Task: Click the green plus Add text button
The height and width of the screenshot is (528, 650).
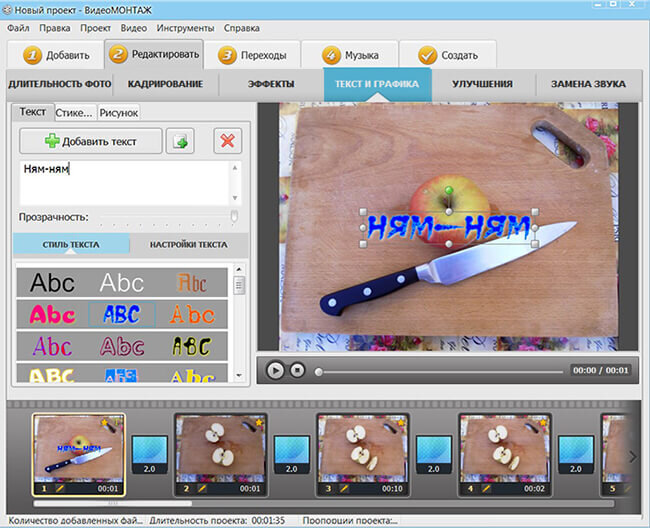Action: [x=90, y=141]
